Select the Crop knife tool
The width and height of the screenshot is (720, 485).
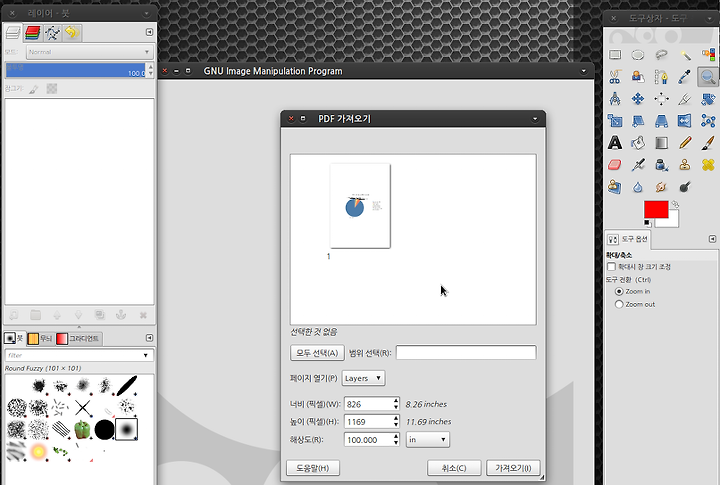[x=685, y=99]
